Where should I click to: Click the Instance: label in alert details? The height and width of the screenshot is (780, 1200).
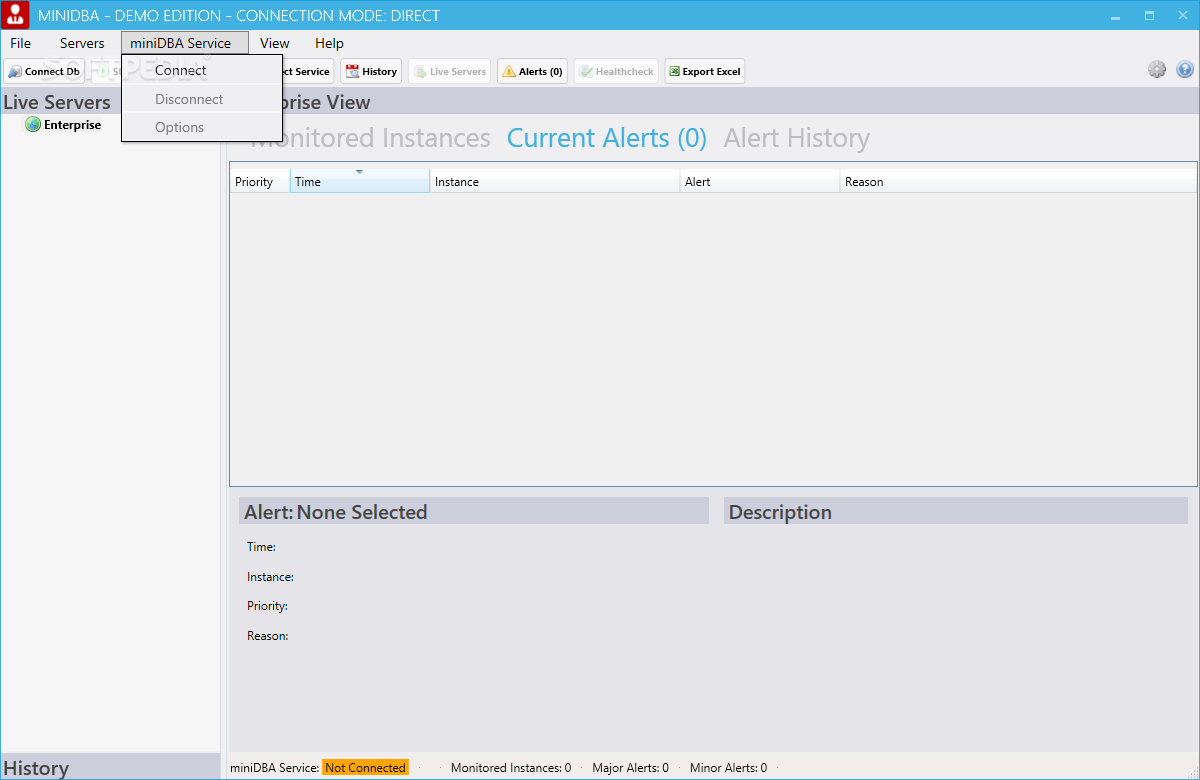click(270, 577)
